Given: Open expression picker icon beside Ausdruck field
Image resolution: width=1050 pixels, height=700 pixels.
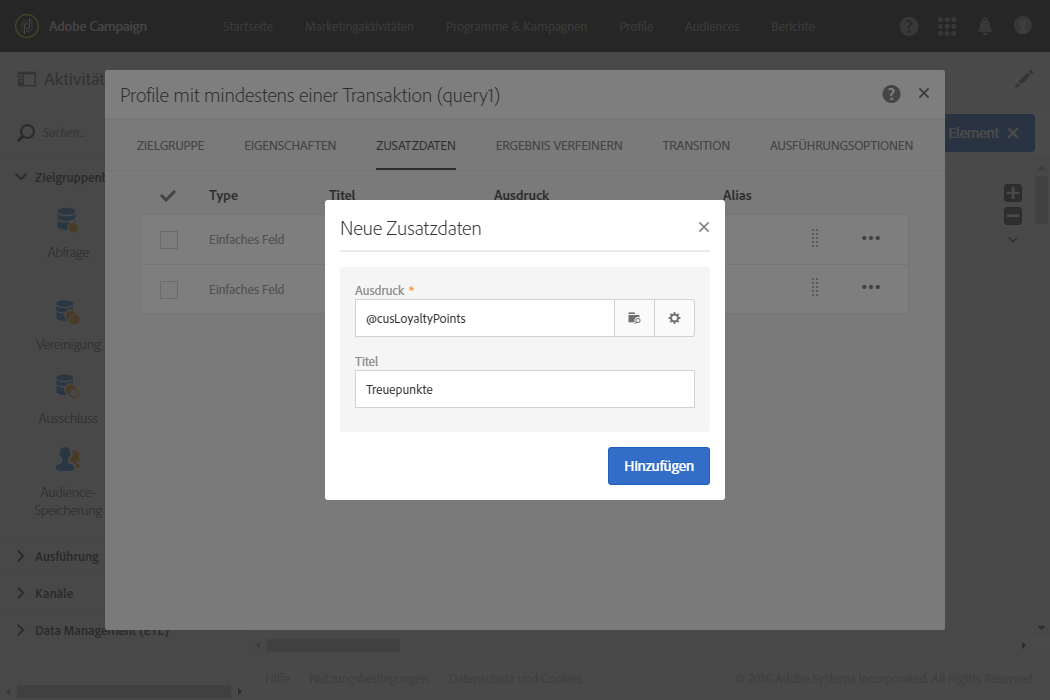Looking at the screenshot, I should pos(634,318).
